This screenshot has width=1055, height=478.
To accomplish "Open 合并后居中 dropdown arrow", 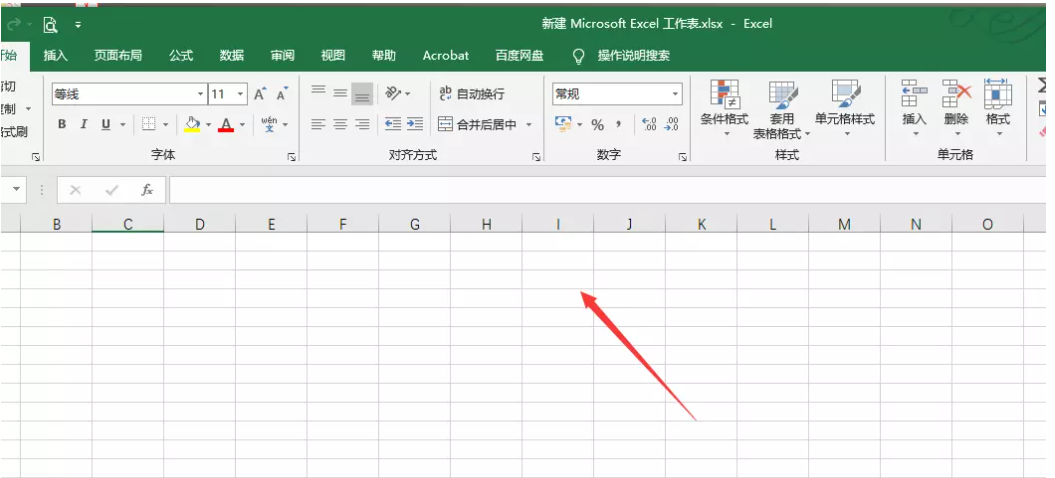I will pos(529,125).
